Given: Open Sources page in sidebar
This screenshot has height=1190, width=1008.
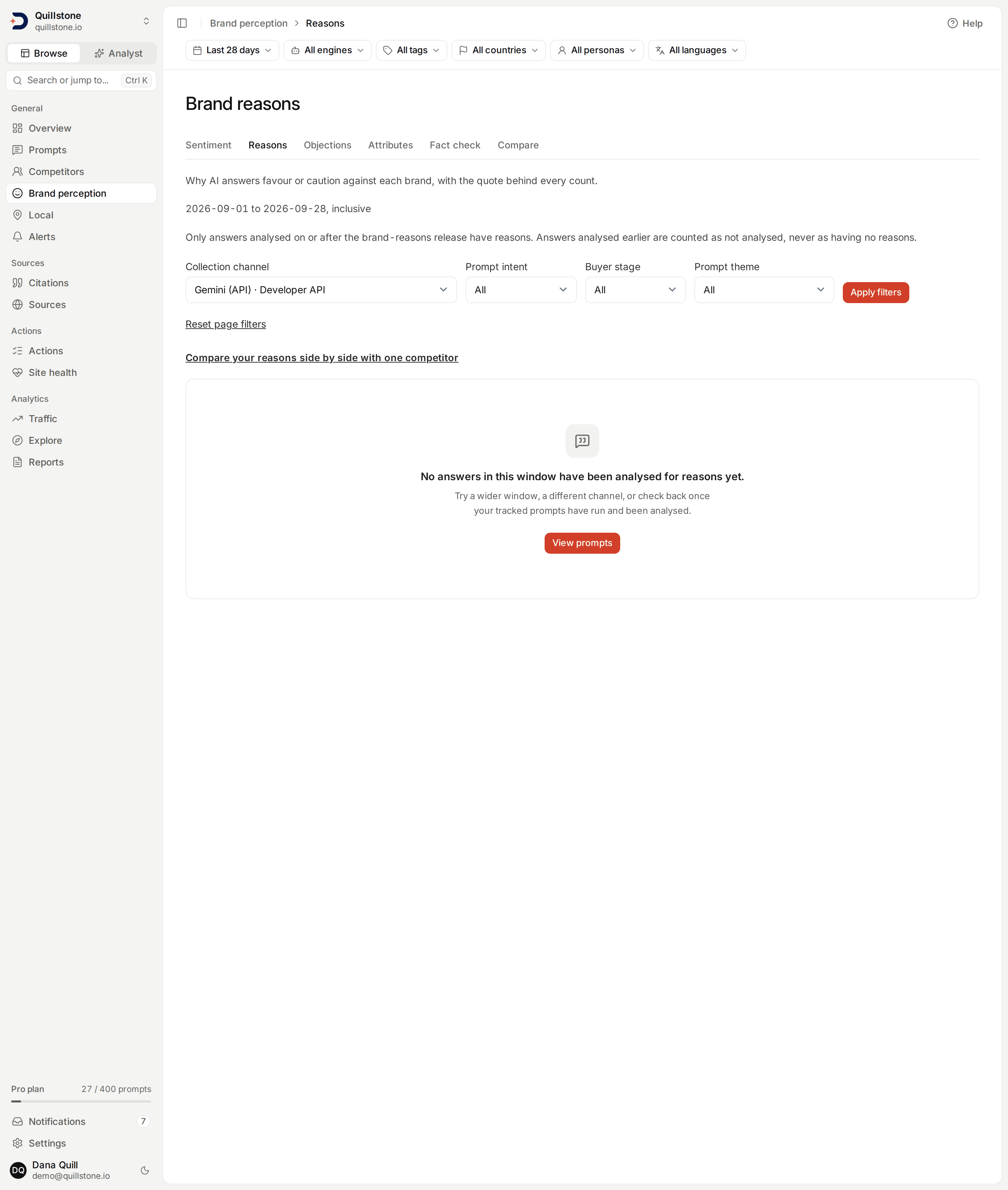Looking at the screenshot, I should pyautogui.click(x=81, y=304).
